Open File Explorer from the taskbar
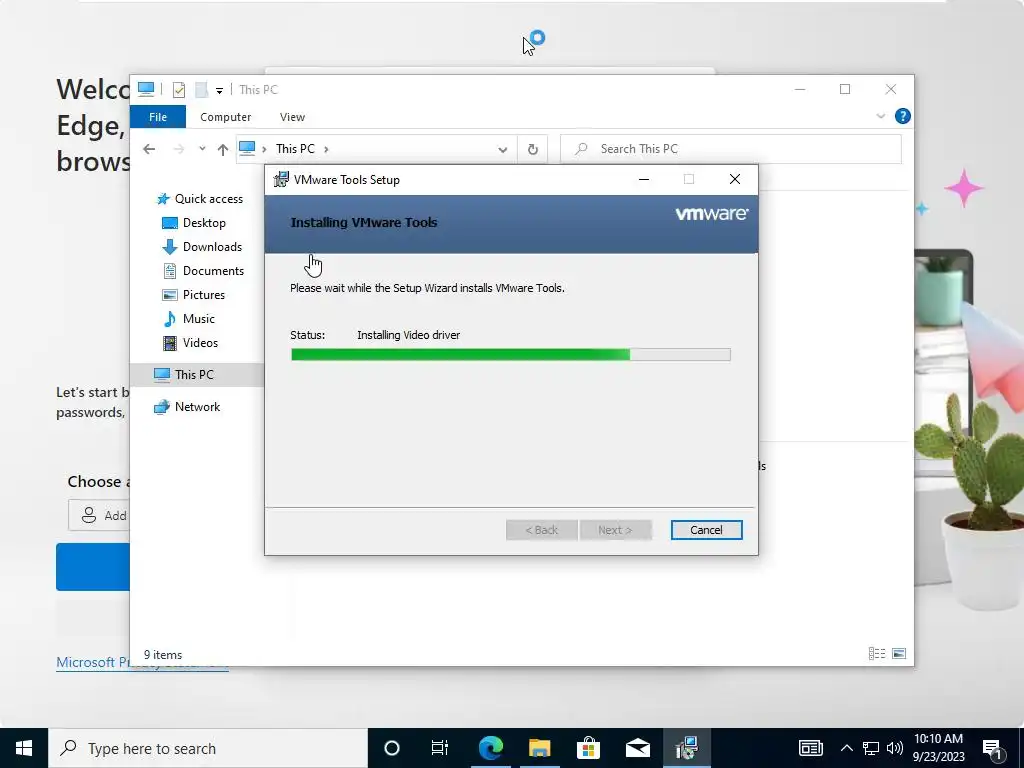The image size is (1024, 768). [x=539, y=748]
